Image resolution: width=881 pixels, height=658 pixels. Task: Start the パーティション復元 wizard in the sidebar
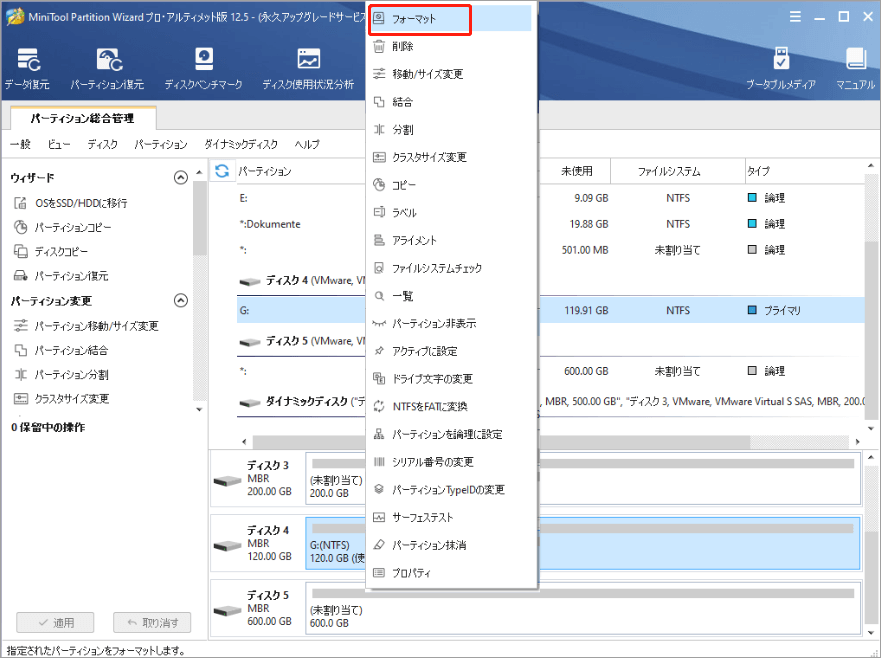(x=61, y=275)
